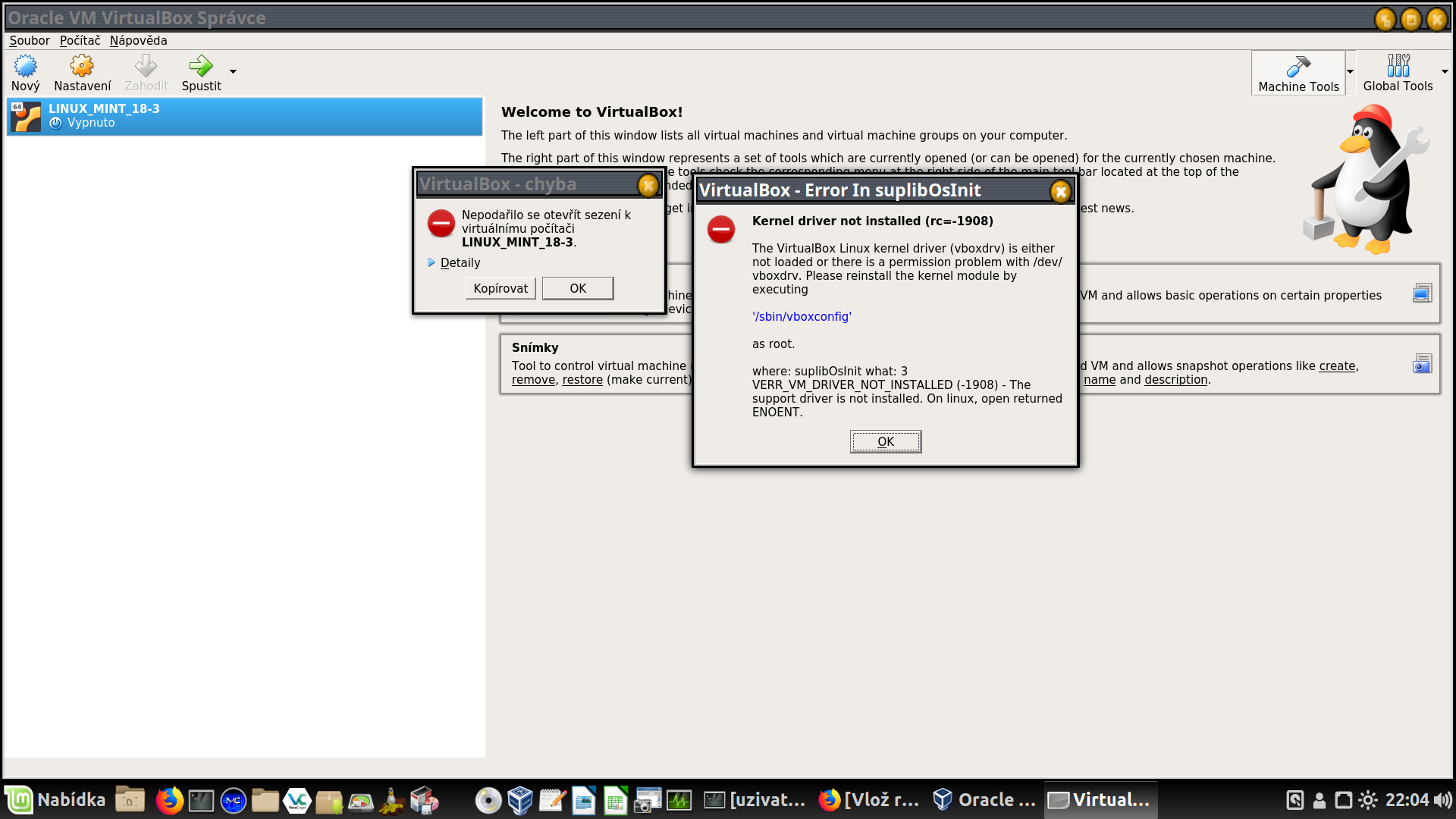The image size is (1456, 819).
Task: Launch VirtualBox cube icon in panel
Action: (x=520, y=800)
